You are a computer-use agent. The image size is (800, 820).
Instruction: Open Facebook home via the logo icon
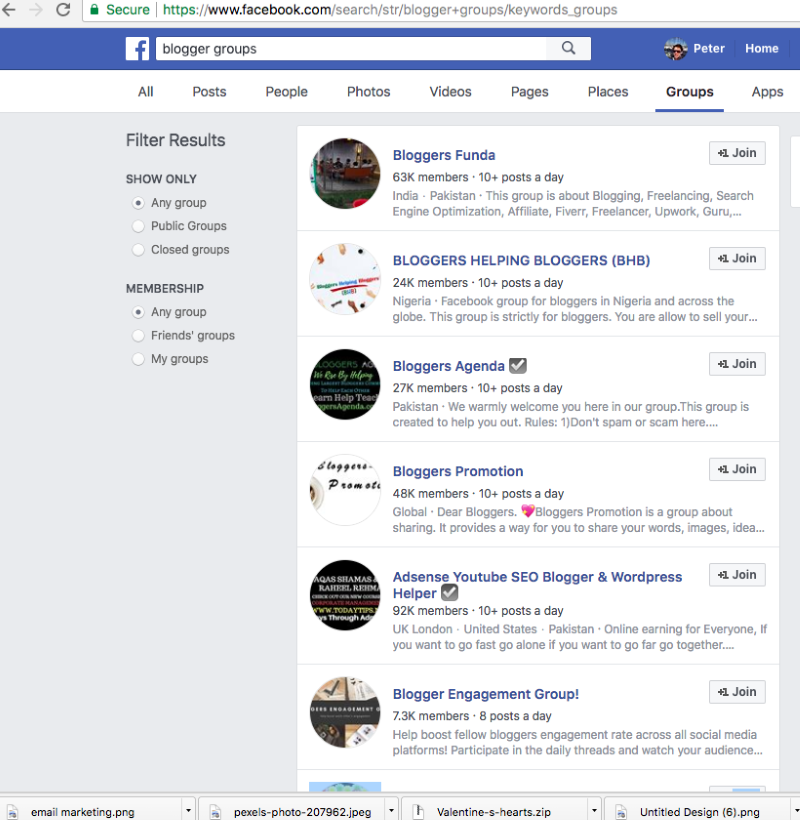click(x=138, y=49)
